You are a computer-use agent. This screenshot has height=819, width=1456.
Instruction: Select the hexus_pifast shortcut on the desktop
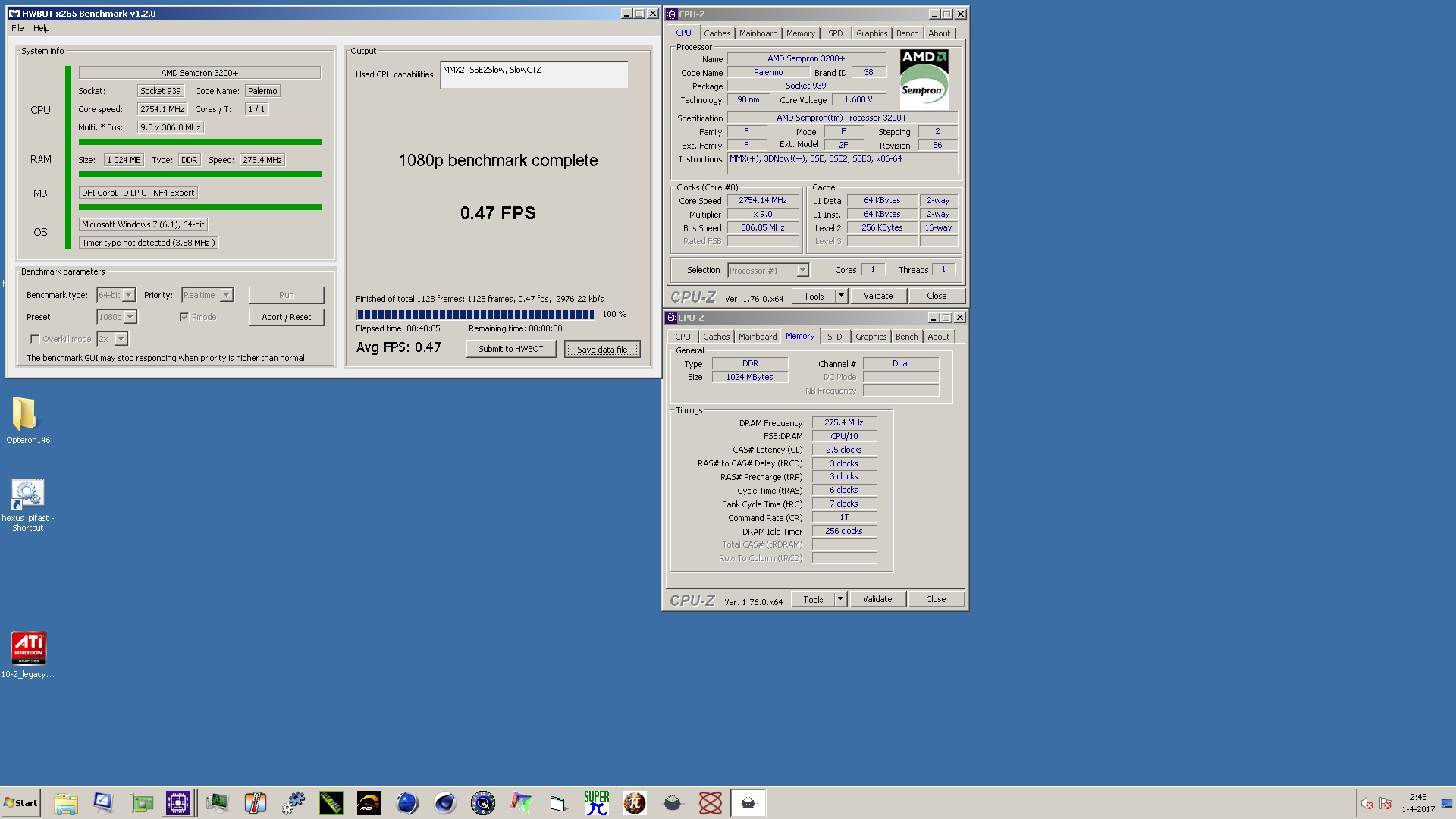tap(28, 505)
